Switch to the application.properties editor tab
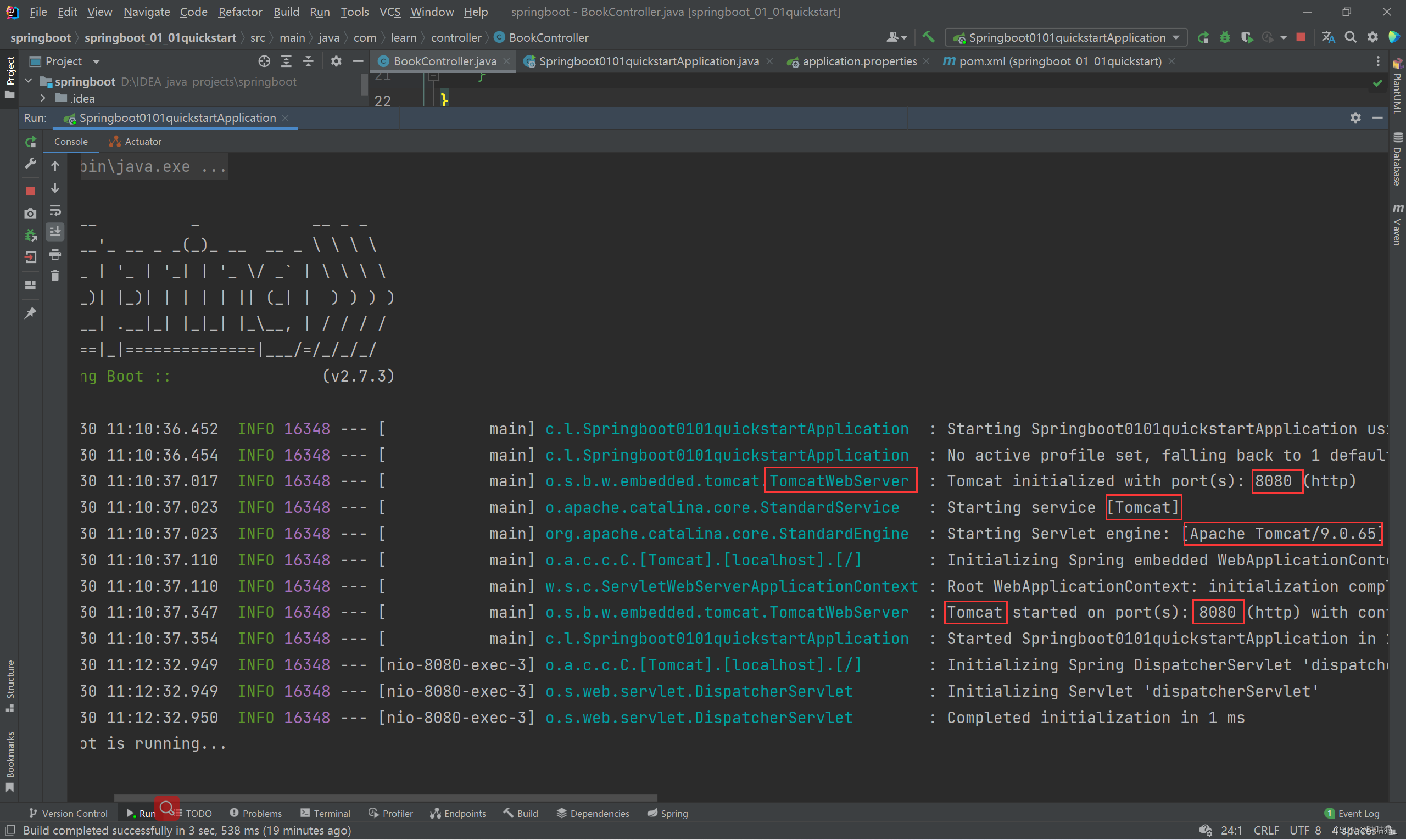 tap(858, 61)
